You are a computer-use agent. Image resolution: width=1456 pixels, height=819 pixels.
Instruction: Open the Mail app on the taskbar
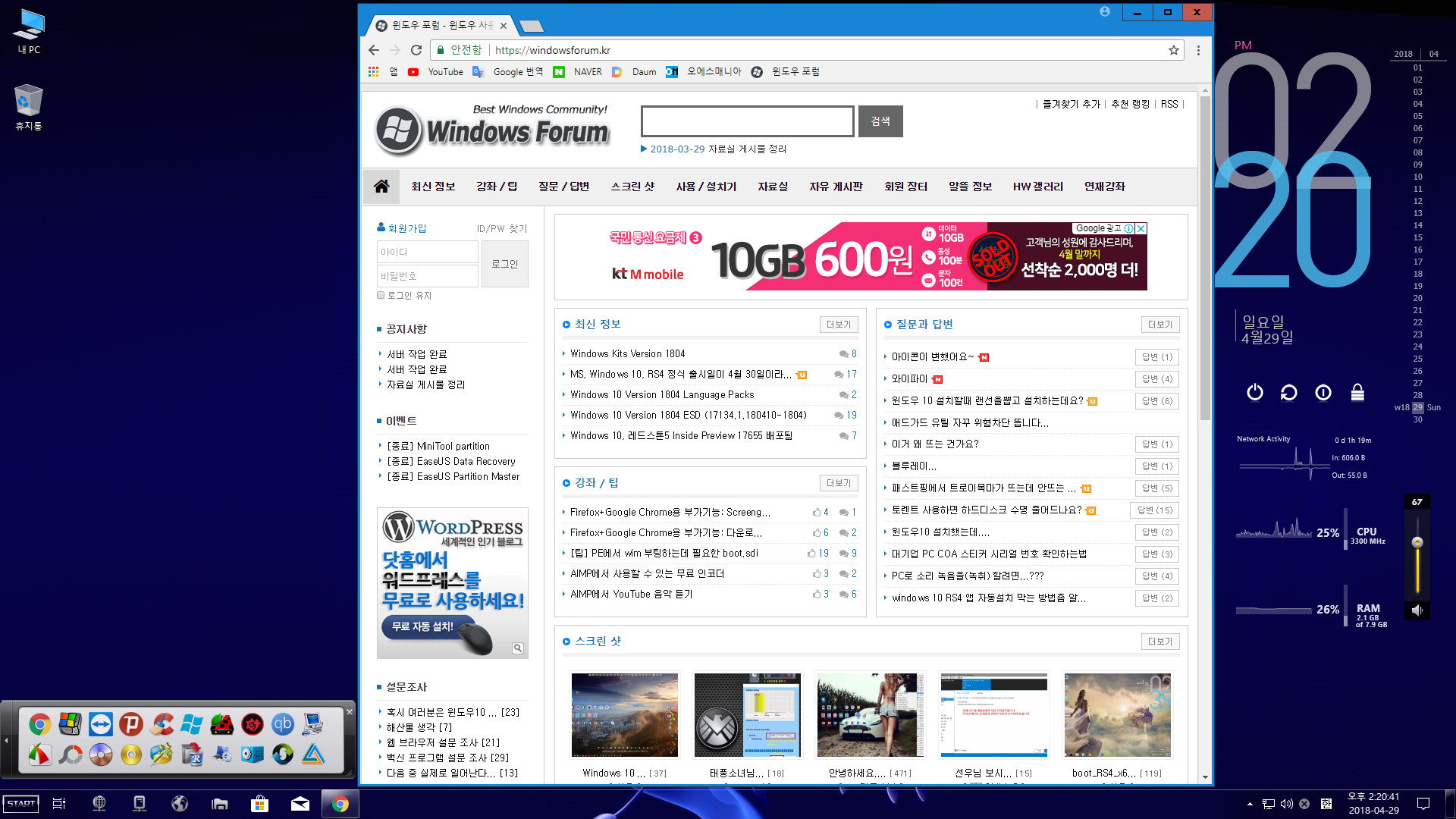300,804
